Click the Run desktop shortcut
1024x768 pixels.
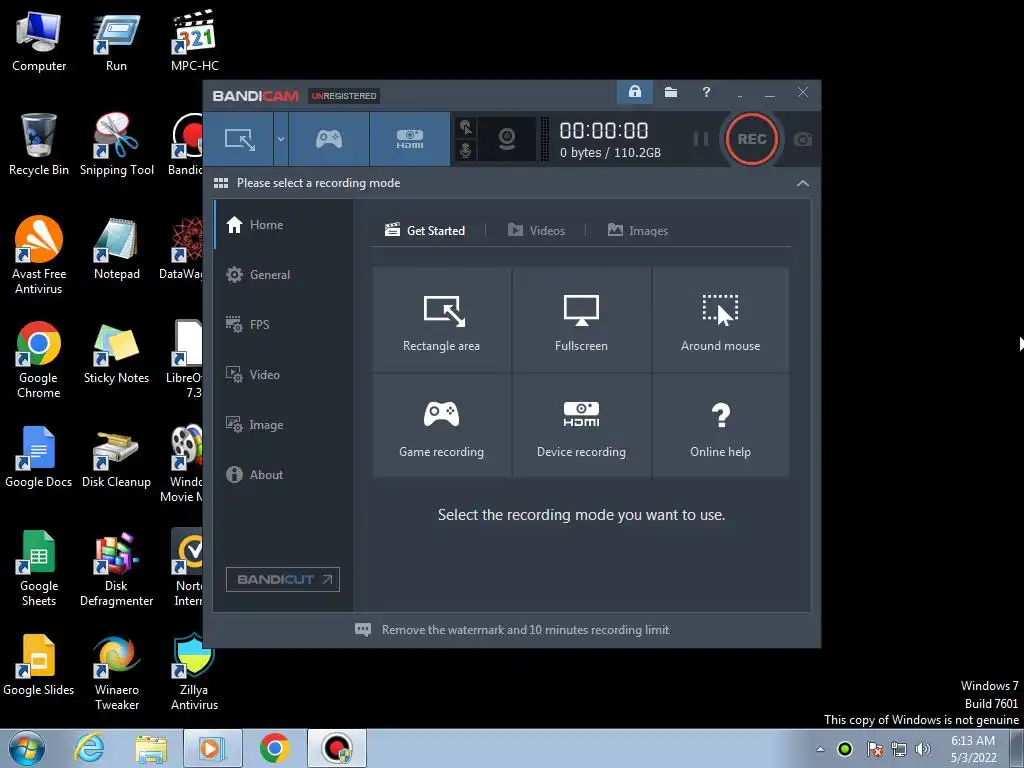(x=116, y=42)
